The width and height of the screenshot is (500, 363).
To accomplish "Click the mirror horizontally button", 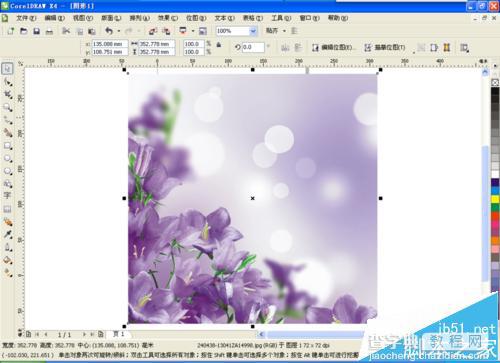I will [x=285, y=48].
